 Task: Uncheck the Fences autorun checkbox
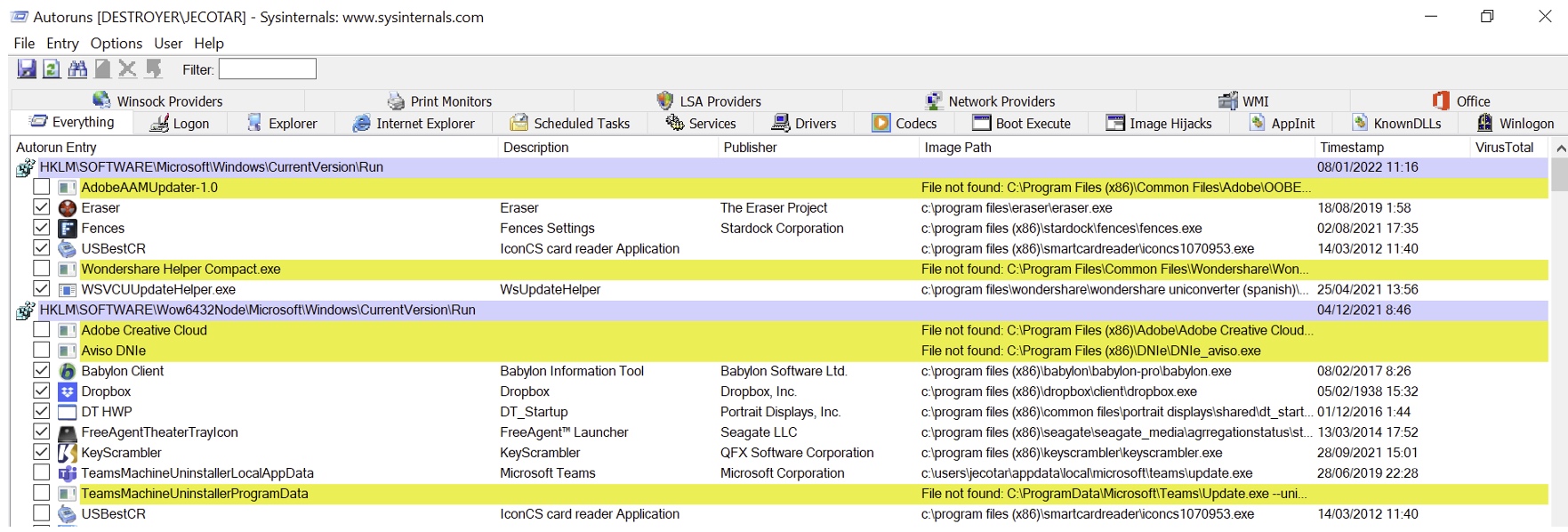[41, 228]
